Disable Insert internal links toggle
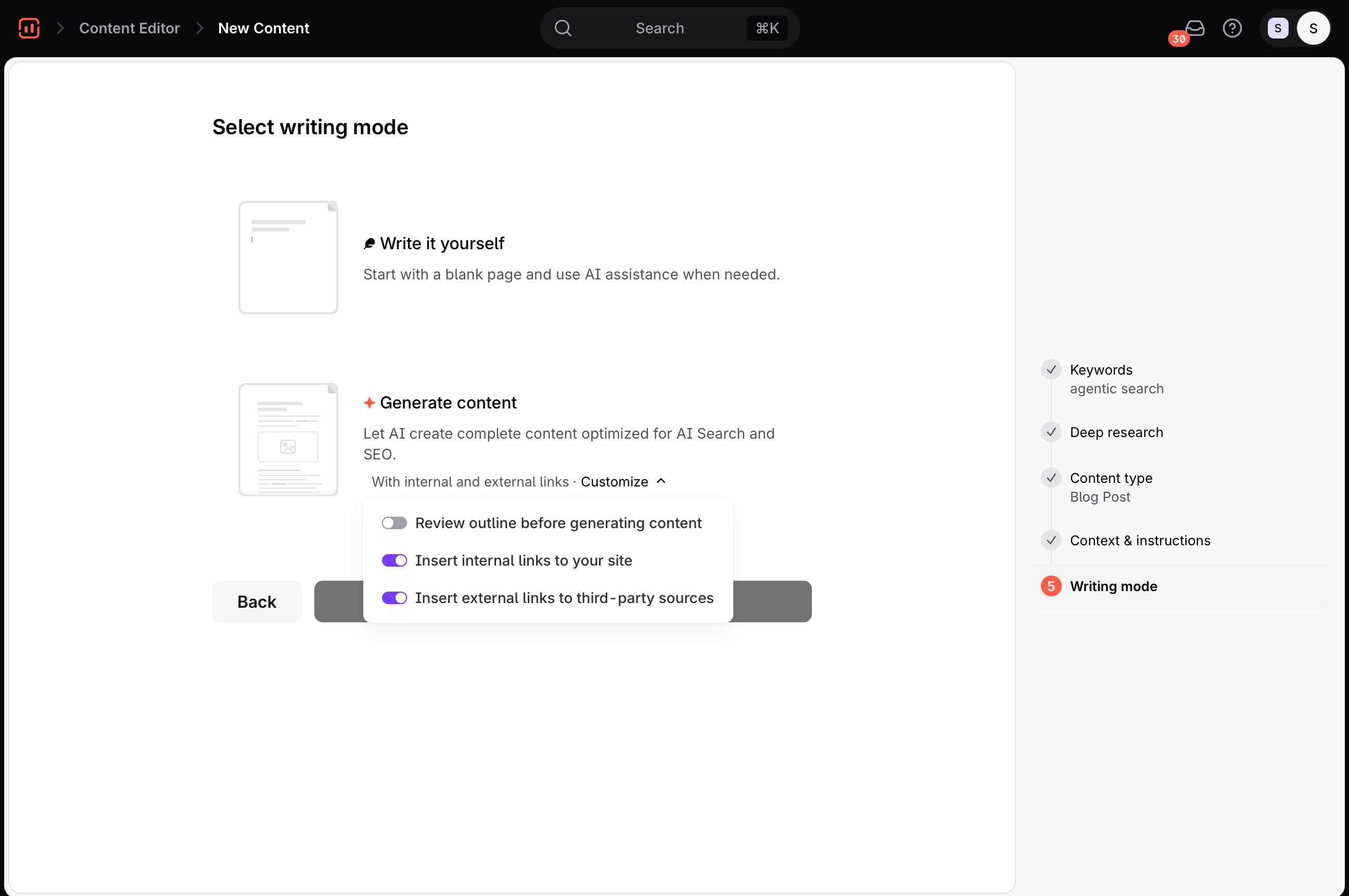The image size is (1349, 896). coord(394,560)
